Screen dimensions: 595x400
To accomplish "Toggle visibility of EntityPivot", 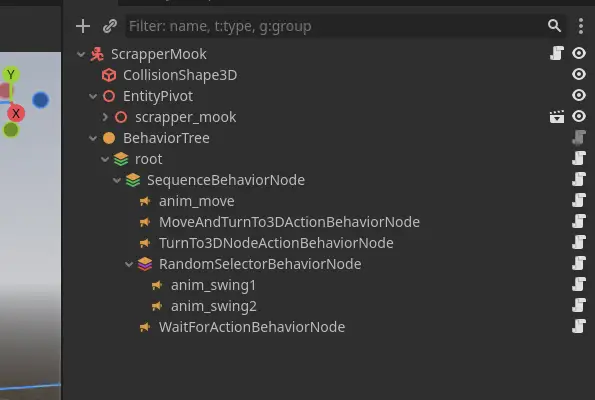I will 579,95.
